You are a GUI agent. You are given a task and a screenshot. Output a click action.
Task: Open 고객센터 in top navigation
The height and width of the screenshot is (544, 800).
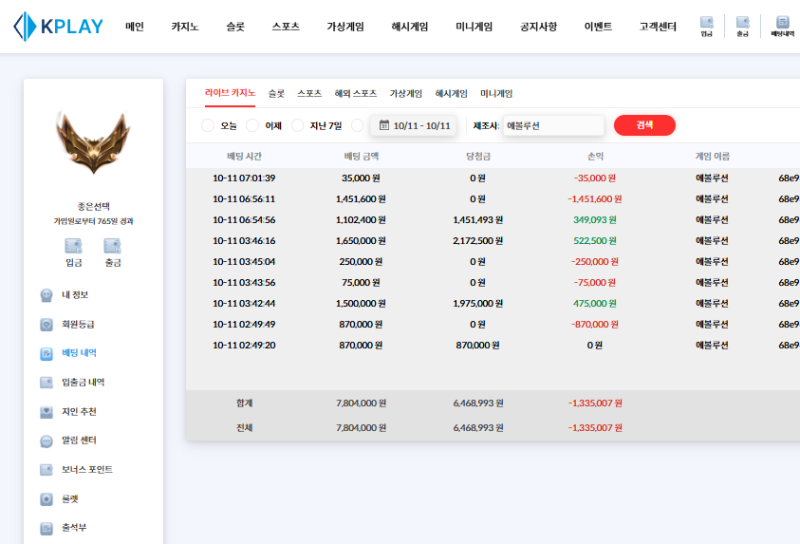click(658, 27)
